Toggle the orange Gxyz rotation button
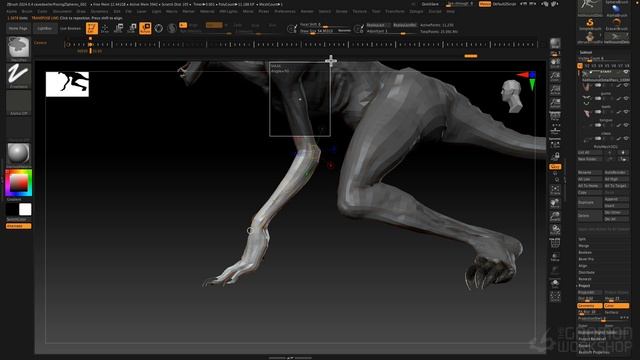Image resolution: width=640 pixels, height=360 pixels. click(x=555, y=167)
